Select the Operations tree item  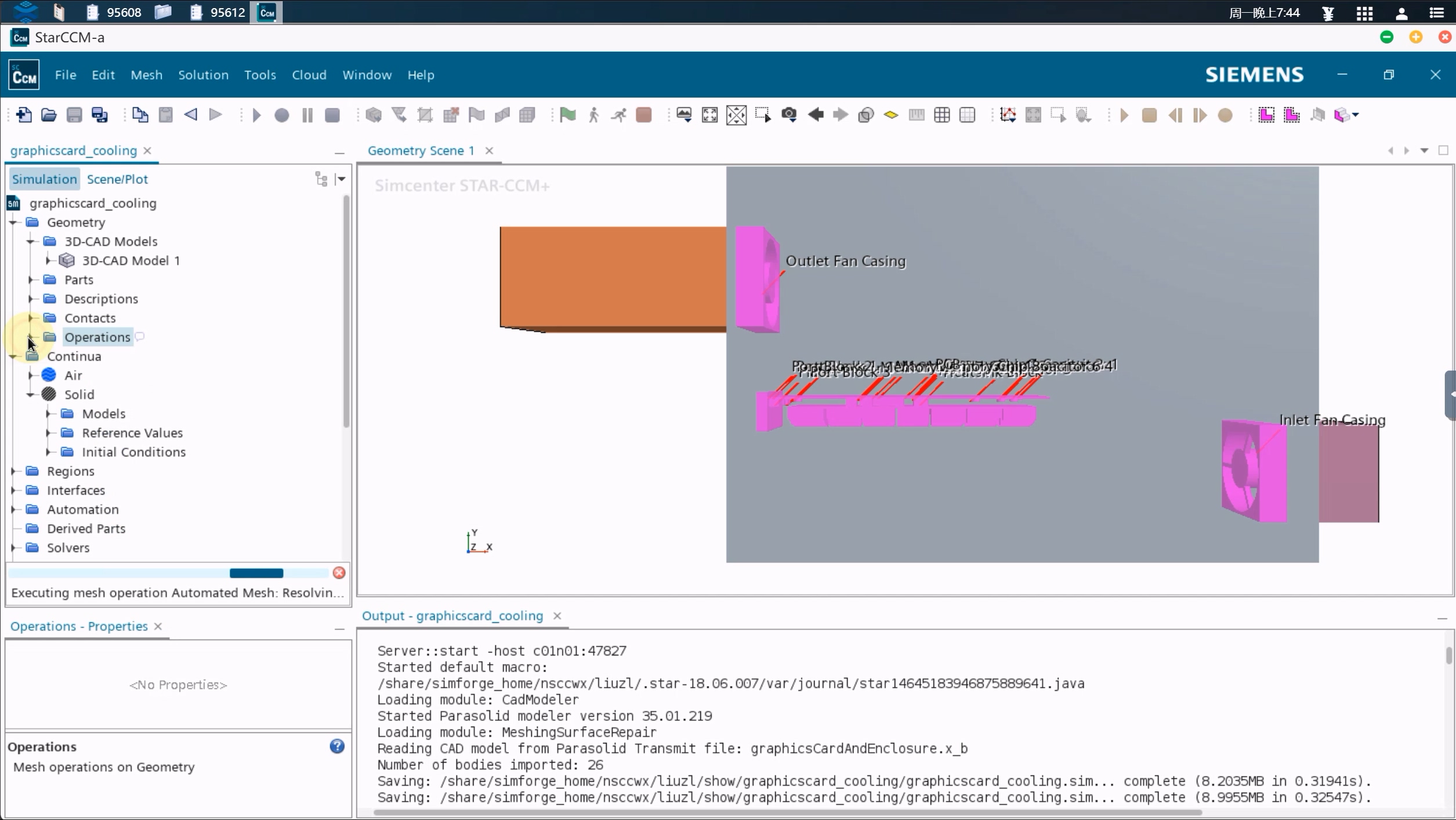(x=97, y=337)
